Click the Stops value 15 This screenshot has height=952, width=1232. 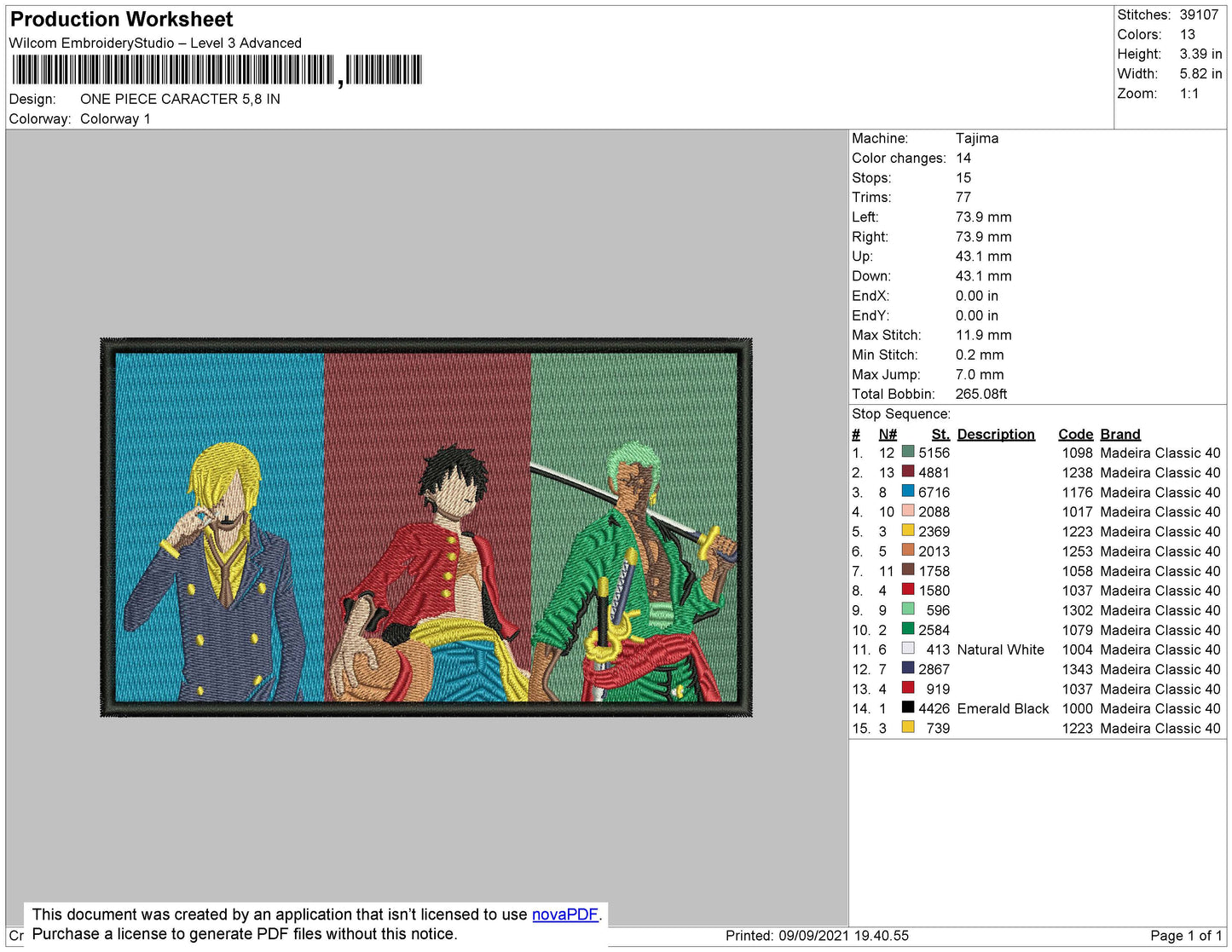tap(963, 177)
